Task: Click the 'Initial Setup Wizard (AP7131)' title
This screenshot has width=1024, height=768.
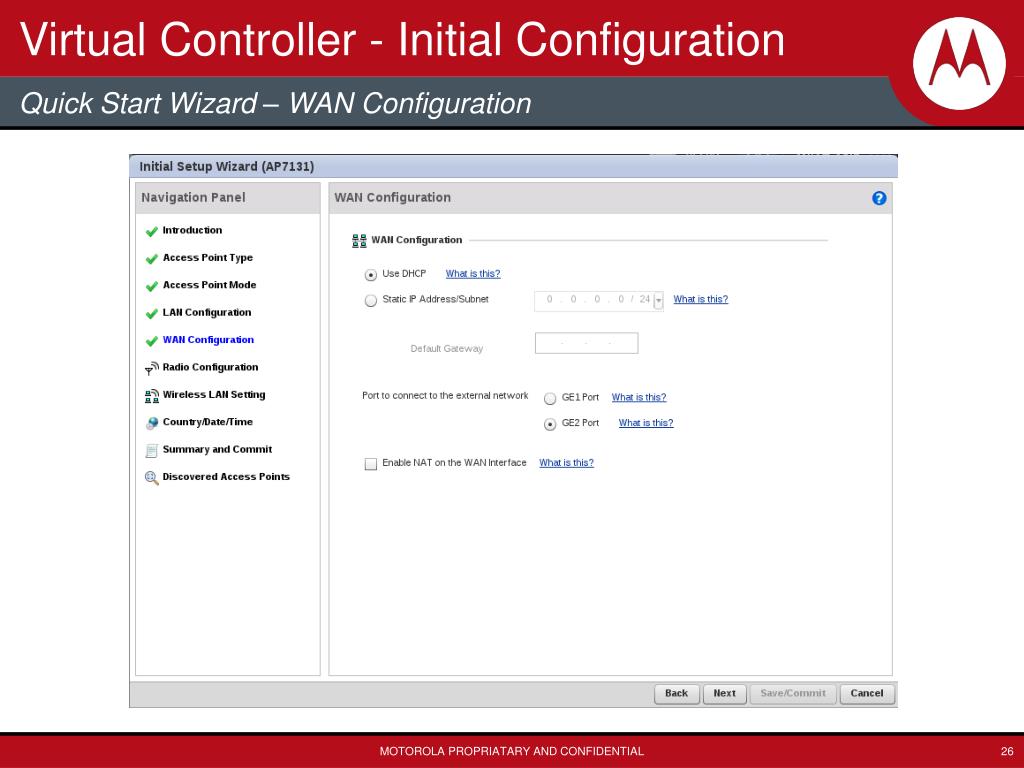Action: point(227,167)
